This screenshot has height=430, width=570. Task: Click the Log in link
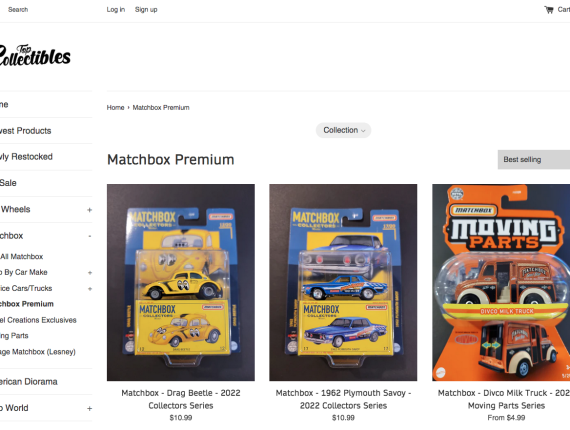(x=116, y=9)
